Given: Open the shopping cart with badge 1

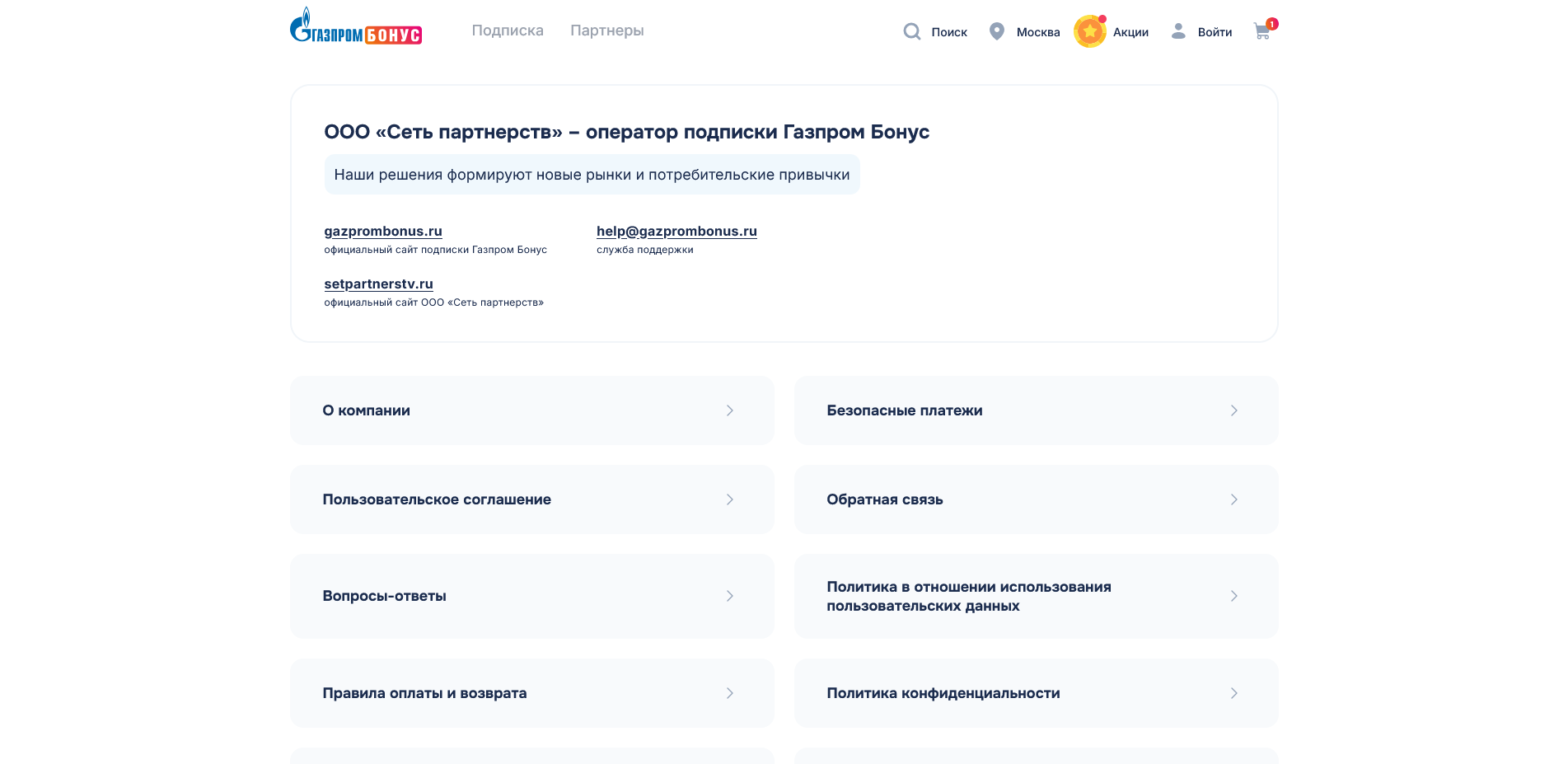Looking at the screenshot, I should [x=1261, y=32].
